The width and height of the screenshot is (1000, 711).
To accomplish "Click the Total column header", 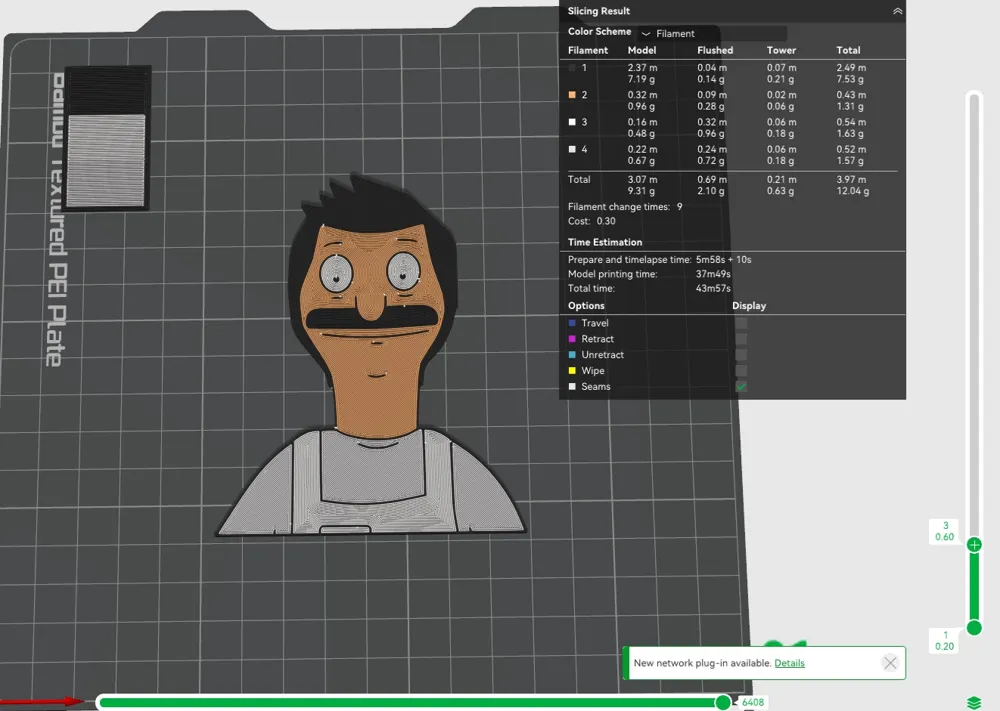I will 848,50.
